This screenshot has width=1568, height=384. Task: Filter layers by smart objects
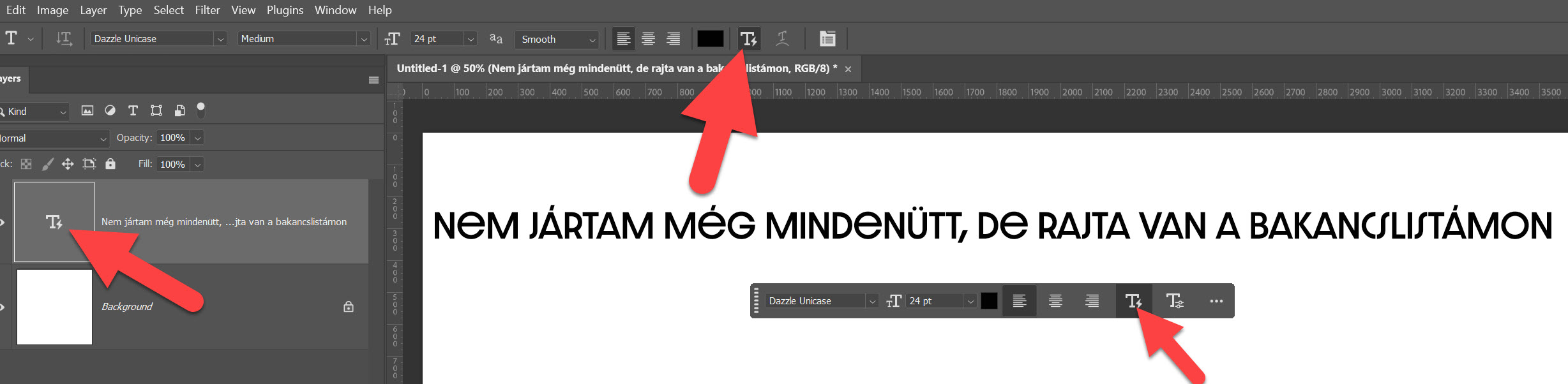180,111
